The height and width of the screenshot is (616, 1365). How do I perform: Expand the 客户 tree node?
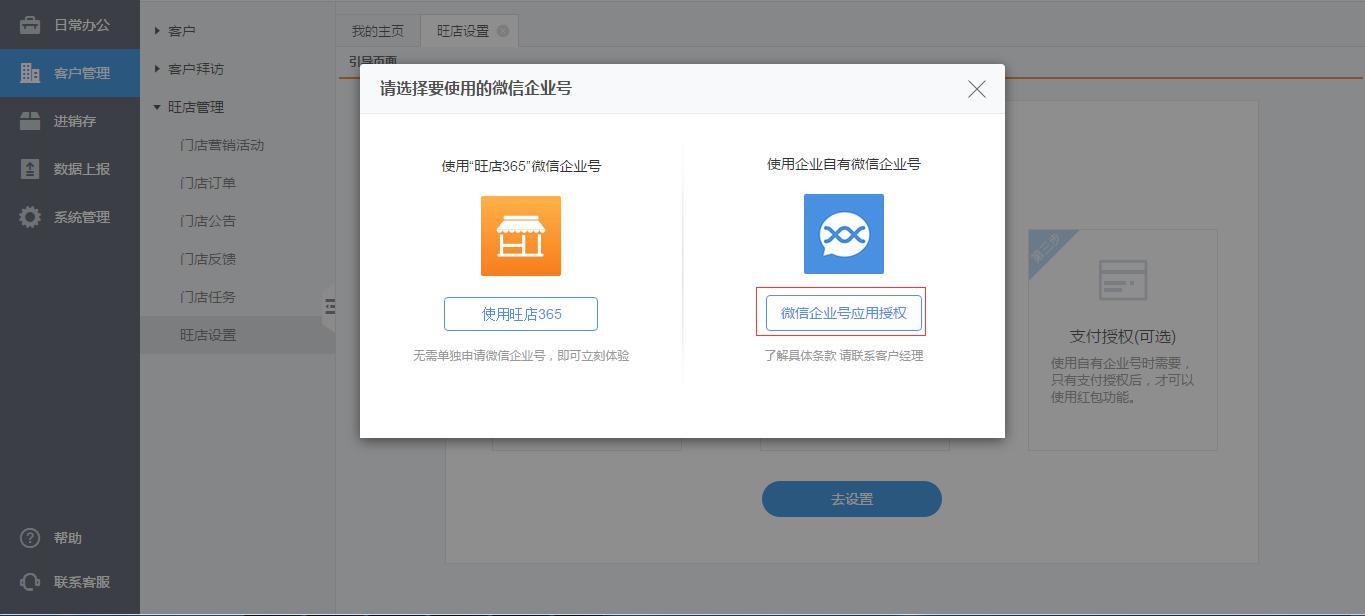pos(157,31)
